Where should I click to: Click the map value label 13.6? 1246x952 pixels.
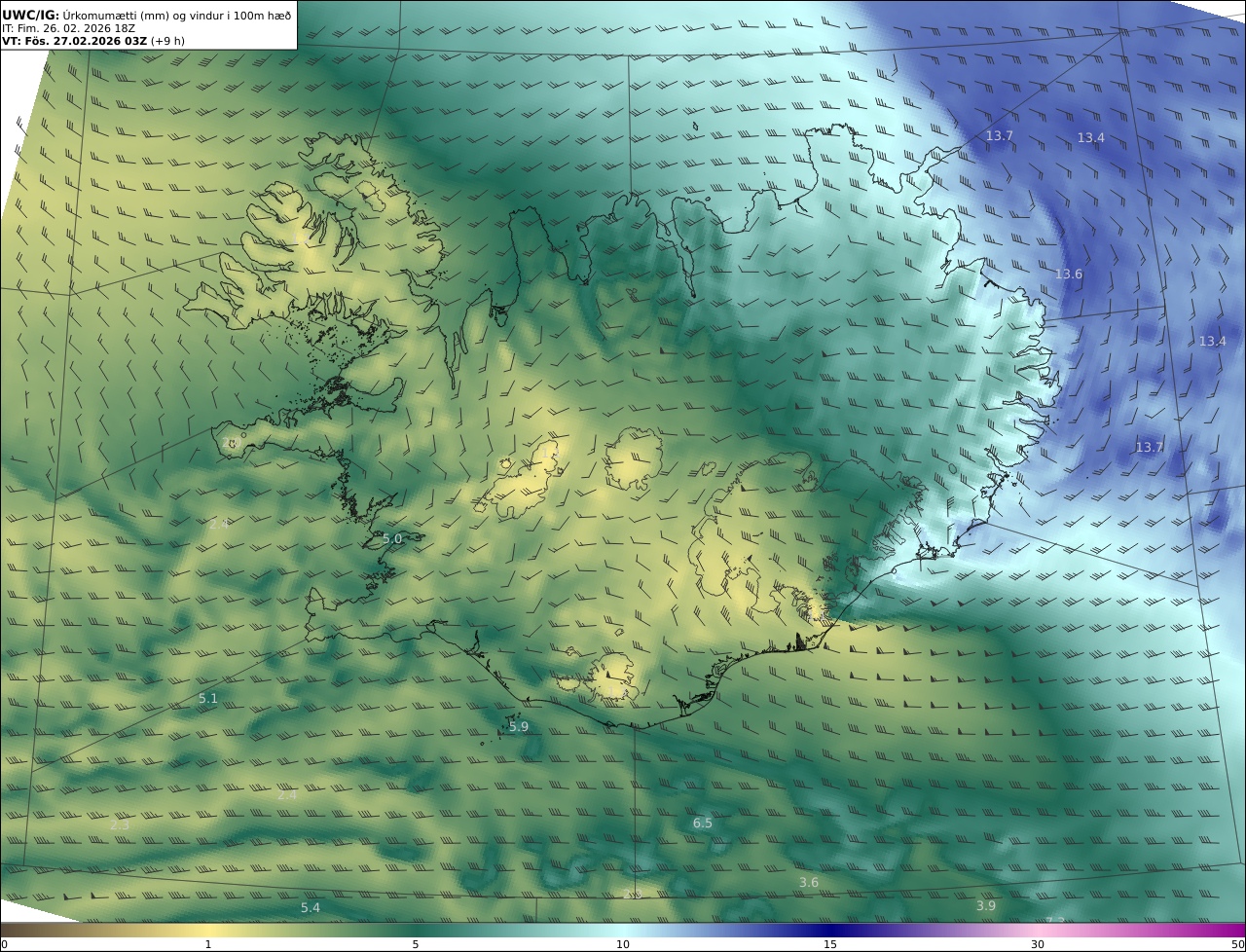click(x=1069, y=275)
